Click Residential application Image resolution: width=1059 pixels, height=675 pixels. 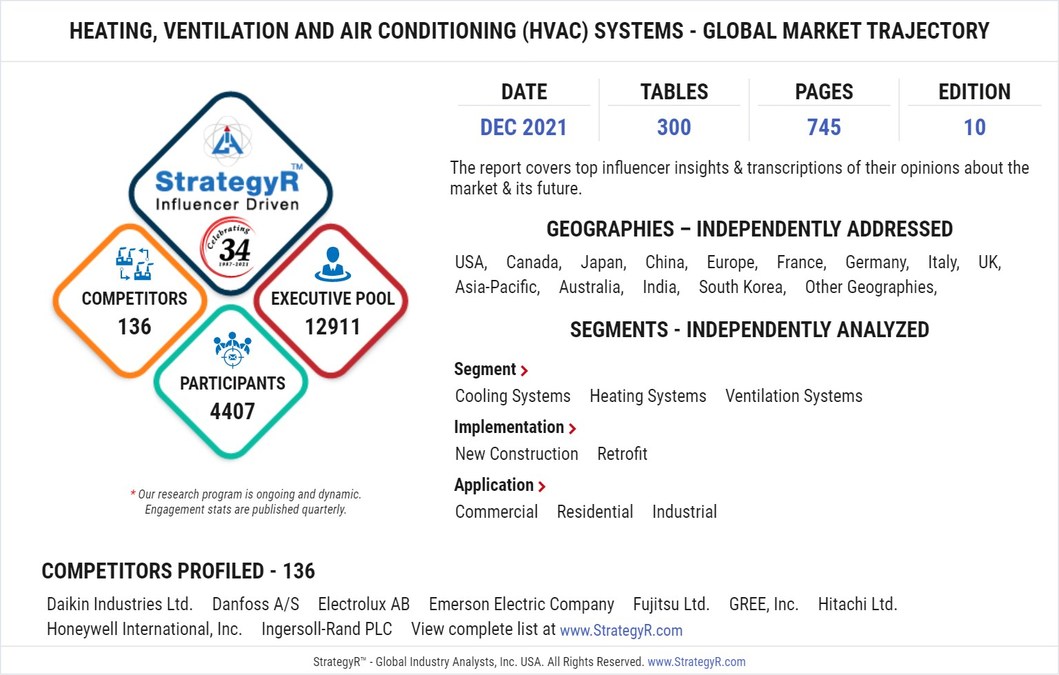click(595, 512)
